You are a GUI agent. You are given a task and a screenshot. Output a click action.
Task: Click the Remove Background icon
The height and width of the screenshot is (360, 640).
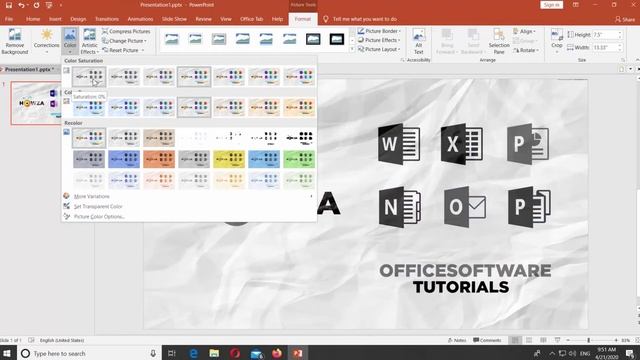[x=15, y=41]
